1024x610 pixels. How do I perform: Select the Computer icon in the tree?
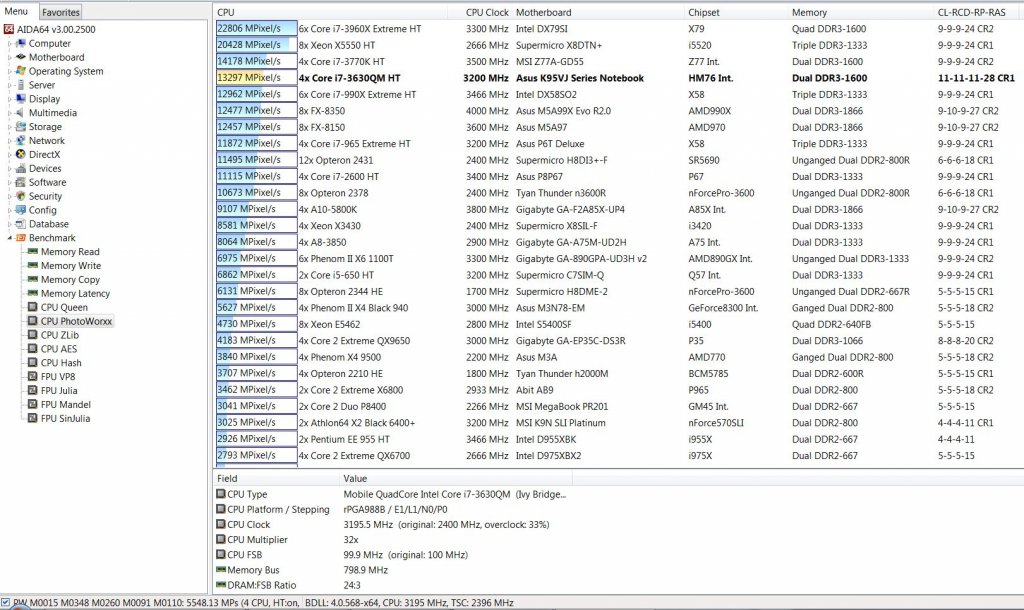(20, 43)
